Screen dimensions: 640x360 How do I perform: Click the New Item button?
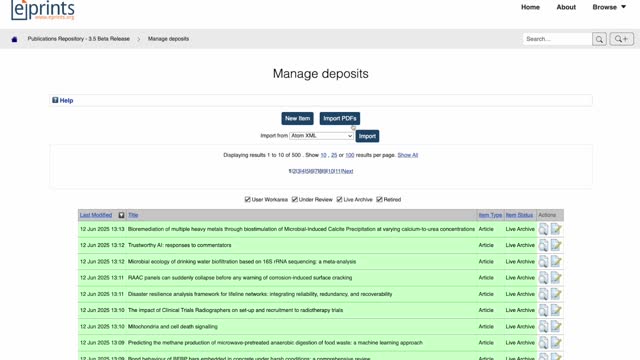point(298,118)
